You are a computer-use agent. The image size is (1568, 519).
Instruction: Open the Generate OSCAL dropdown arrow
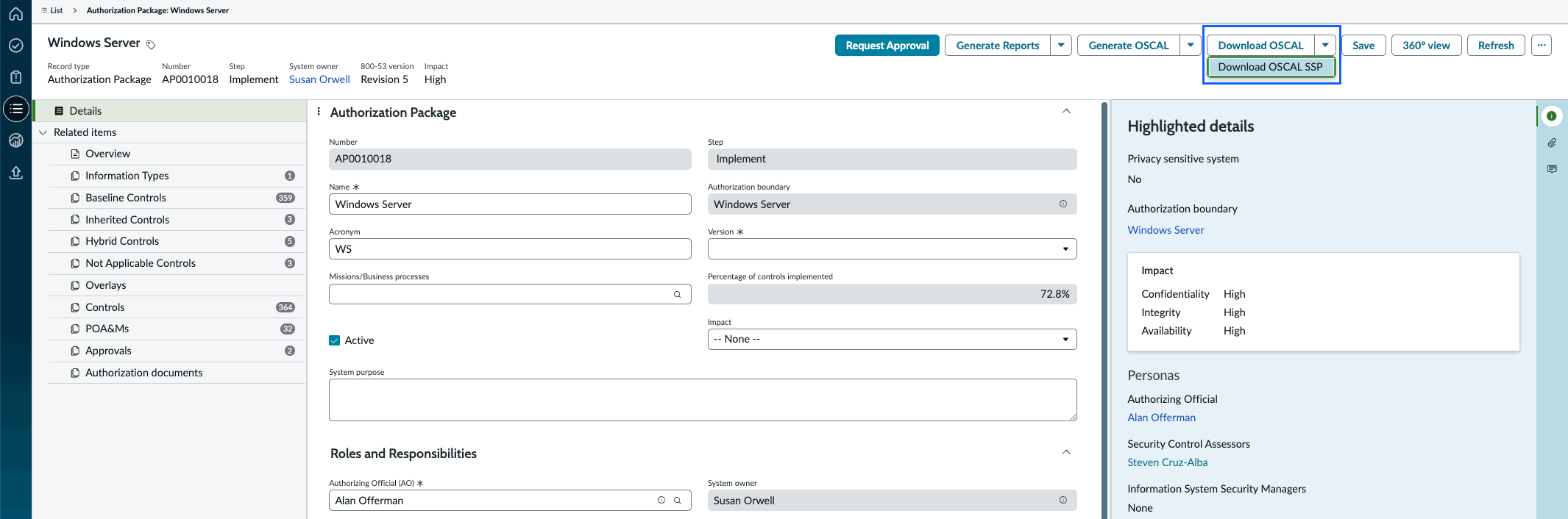[x=1191, y=45]
